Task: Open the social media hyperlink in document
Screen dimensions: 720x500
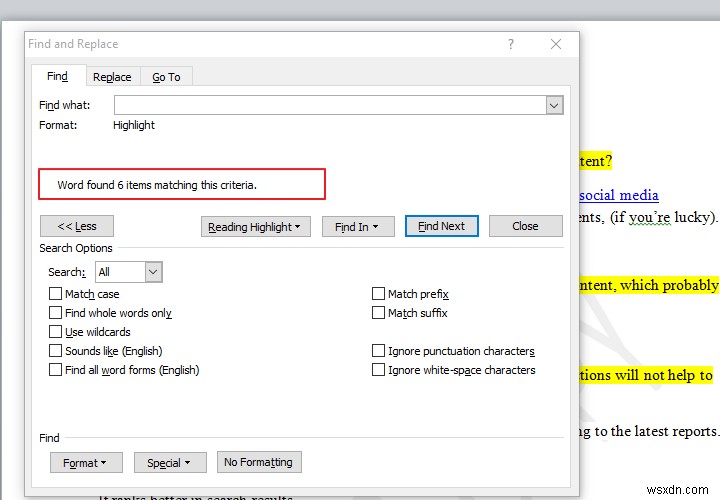Action: [619, 196]
